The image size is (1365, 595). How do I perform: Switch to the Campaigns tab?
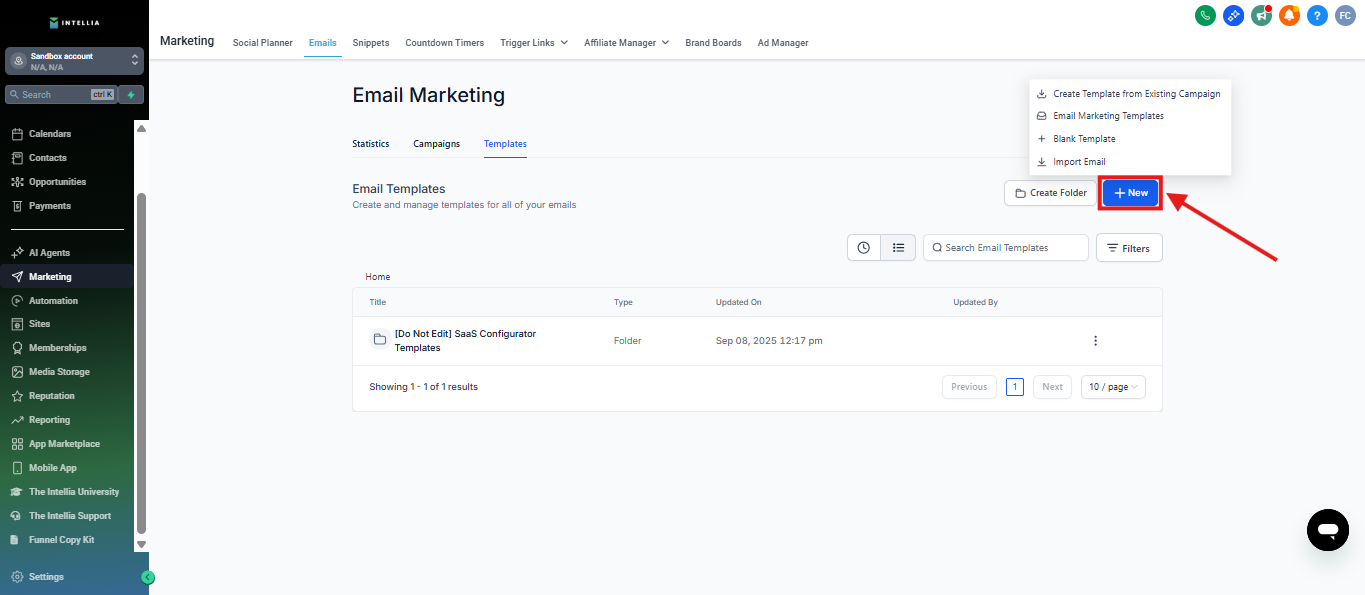(x=436, y=144)
